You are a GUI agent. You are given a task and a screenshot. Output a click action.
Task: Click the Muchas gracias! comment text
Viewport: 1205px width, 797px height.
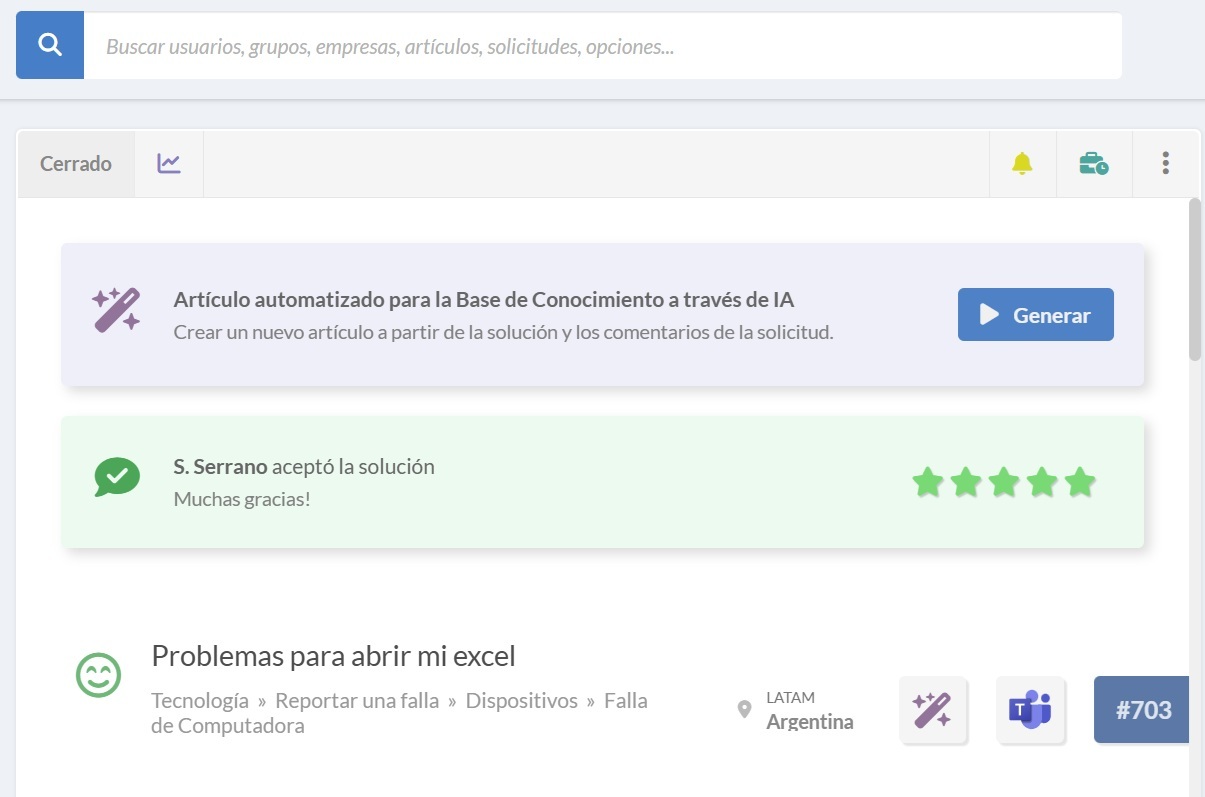point(242,498)
